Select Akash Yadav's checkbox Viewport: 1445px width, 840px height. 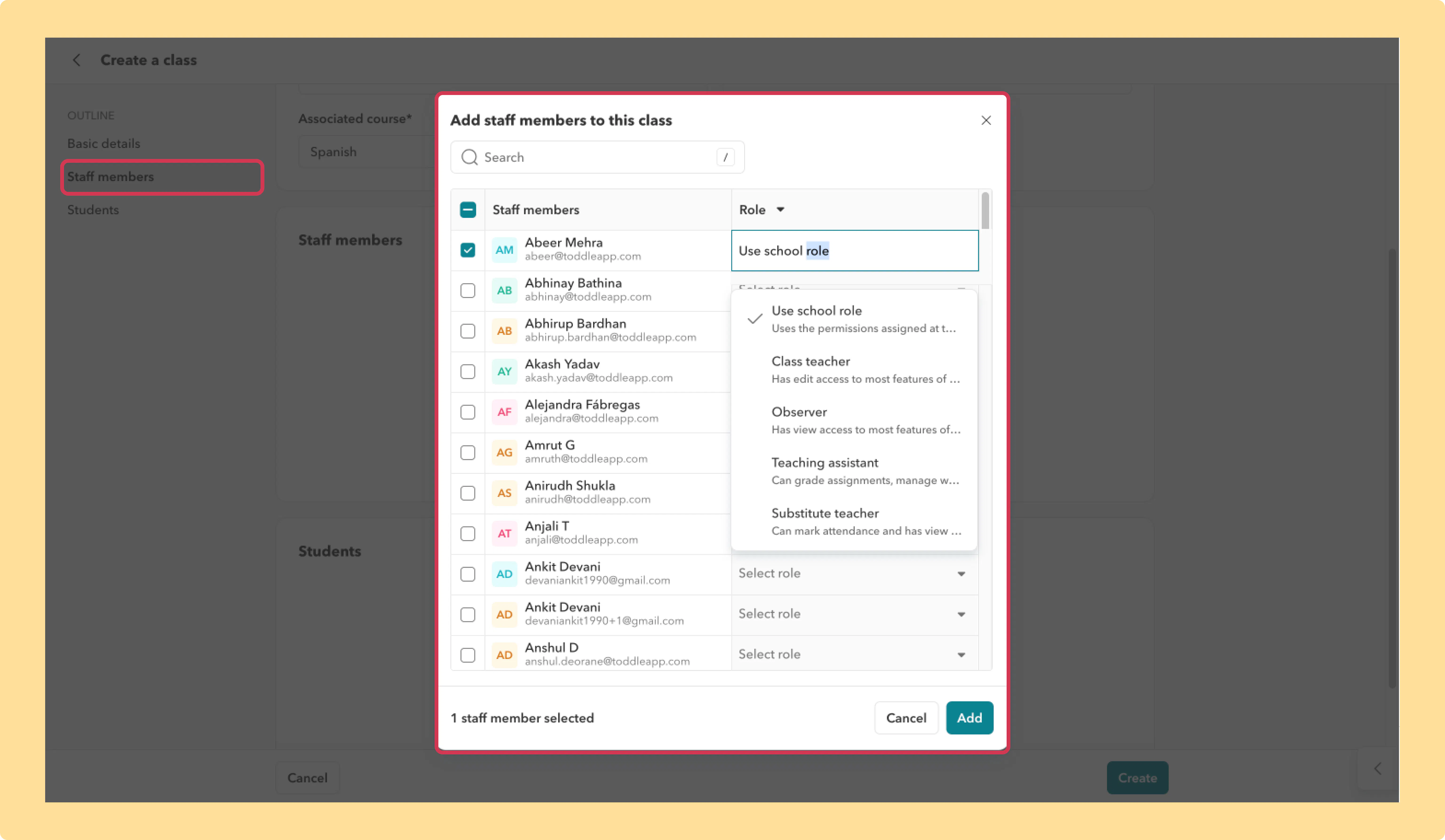468,372
